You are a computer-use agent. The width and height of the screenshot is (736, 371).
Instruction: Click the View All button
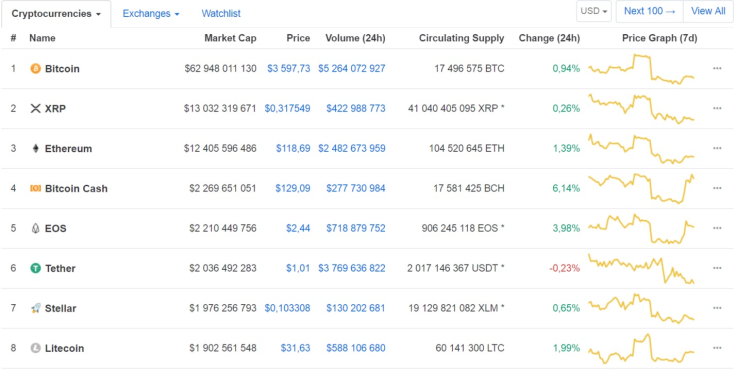[x=708, y=11]
